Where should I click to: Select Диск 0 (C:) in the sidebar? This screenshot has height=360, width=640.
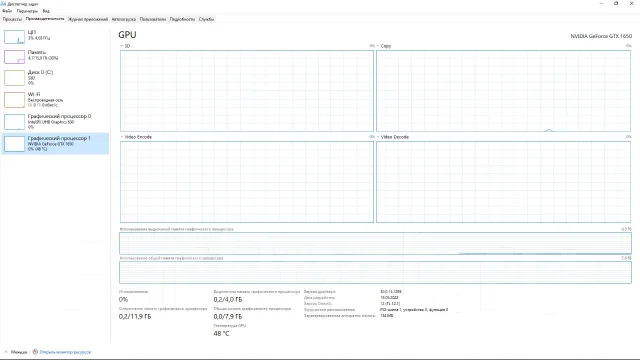[56, 78]
